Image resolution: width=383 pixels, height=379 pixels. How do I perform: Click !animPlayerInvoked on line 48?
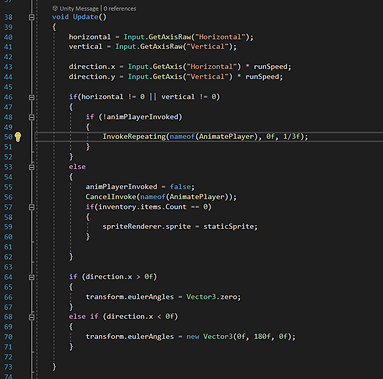141,117
